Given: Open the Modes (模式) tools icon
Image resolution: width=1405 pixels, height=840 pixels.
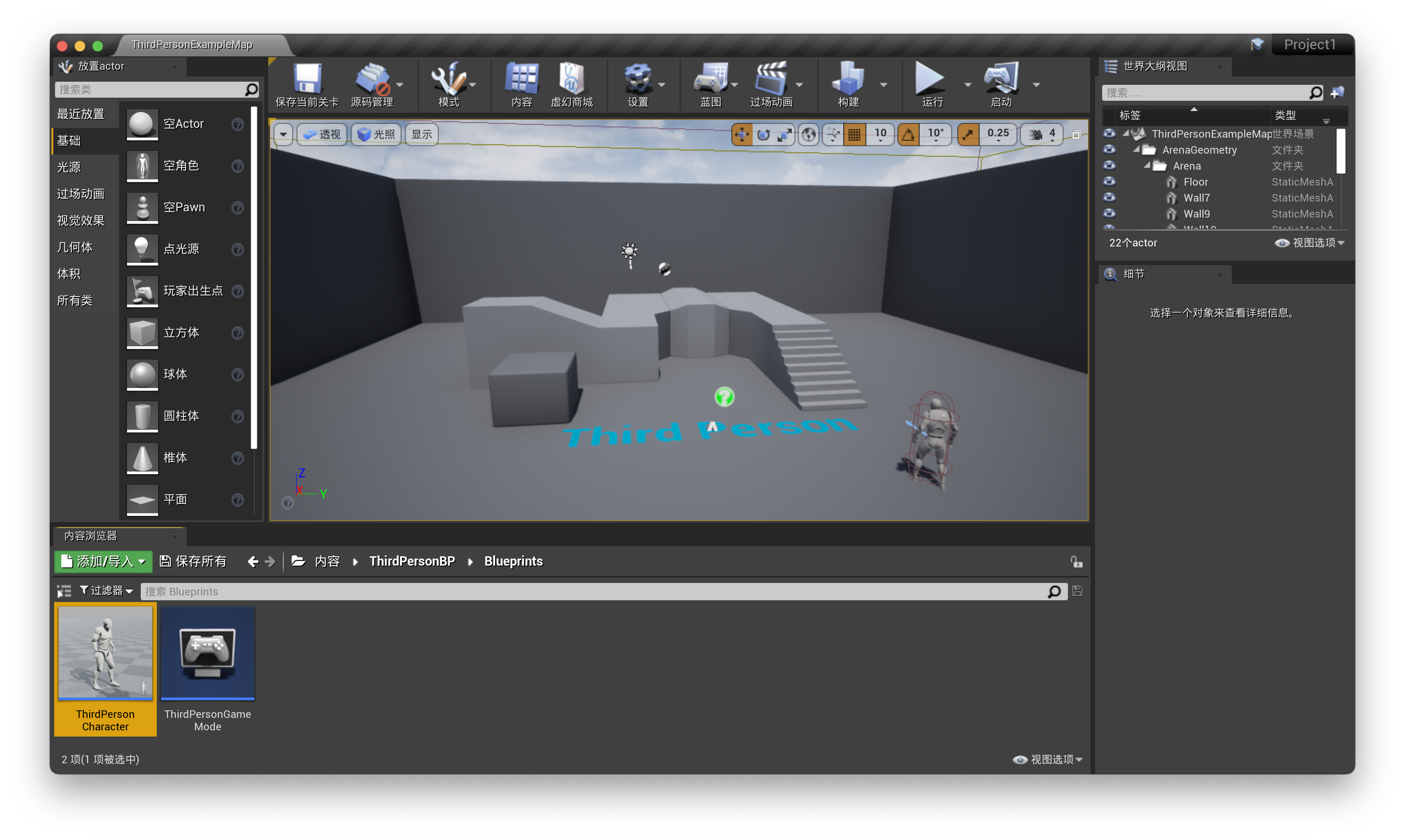Looking at the screenshot, I should point(448,78).
